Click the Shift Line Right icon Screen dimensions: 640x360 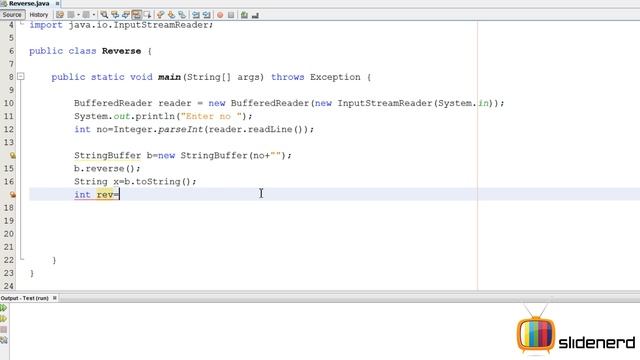click(x=207, y=15)
